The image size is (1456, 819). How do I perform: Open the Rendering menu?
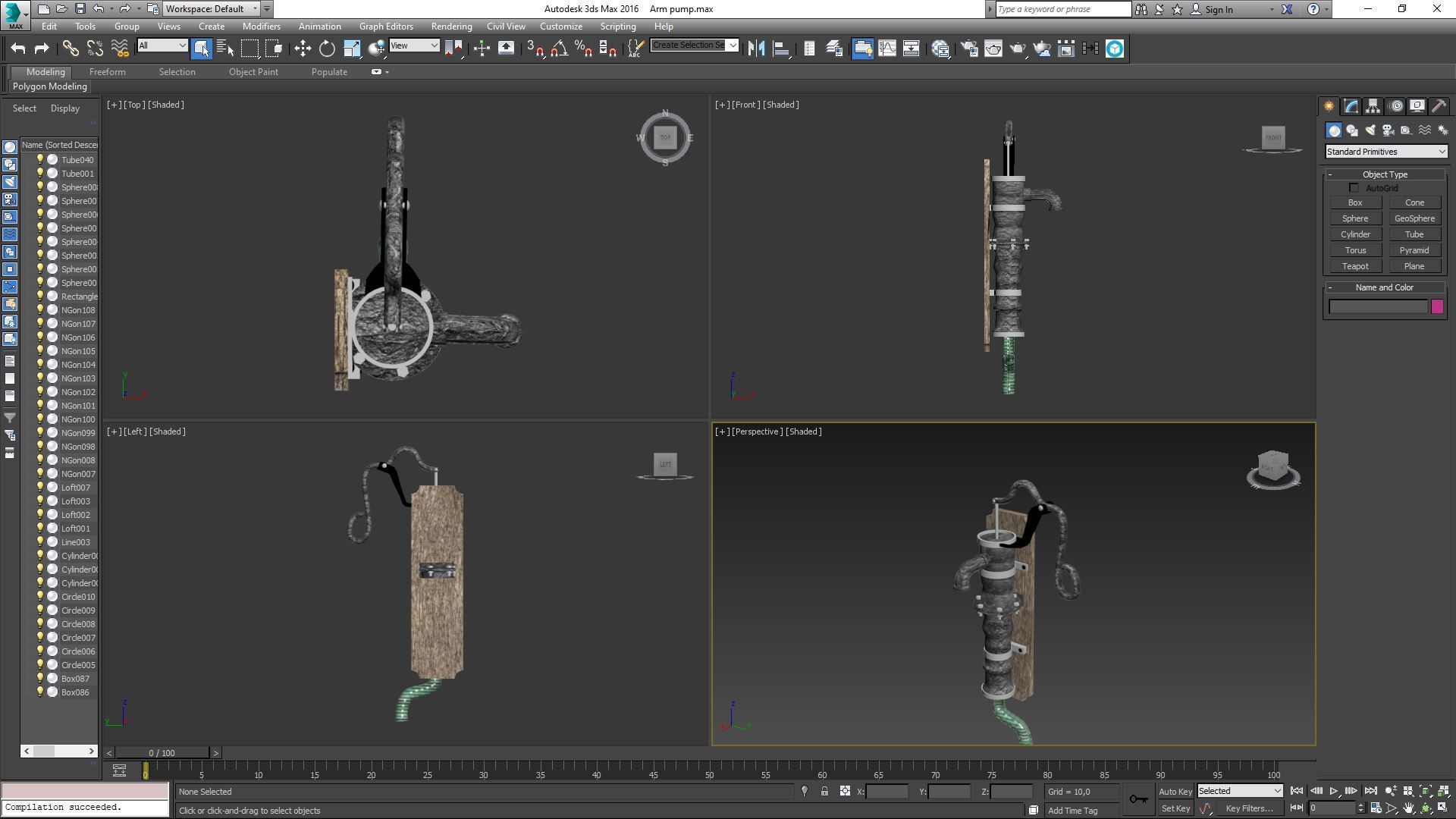pyautogui.click(x=451, y=26)
